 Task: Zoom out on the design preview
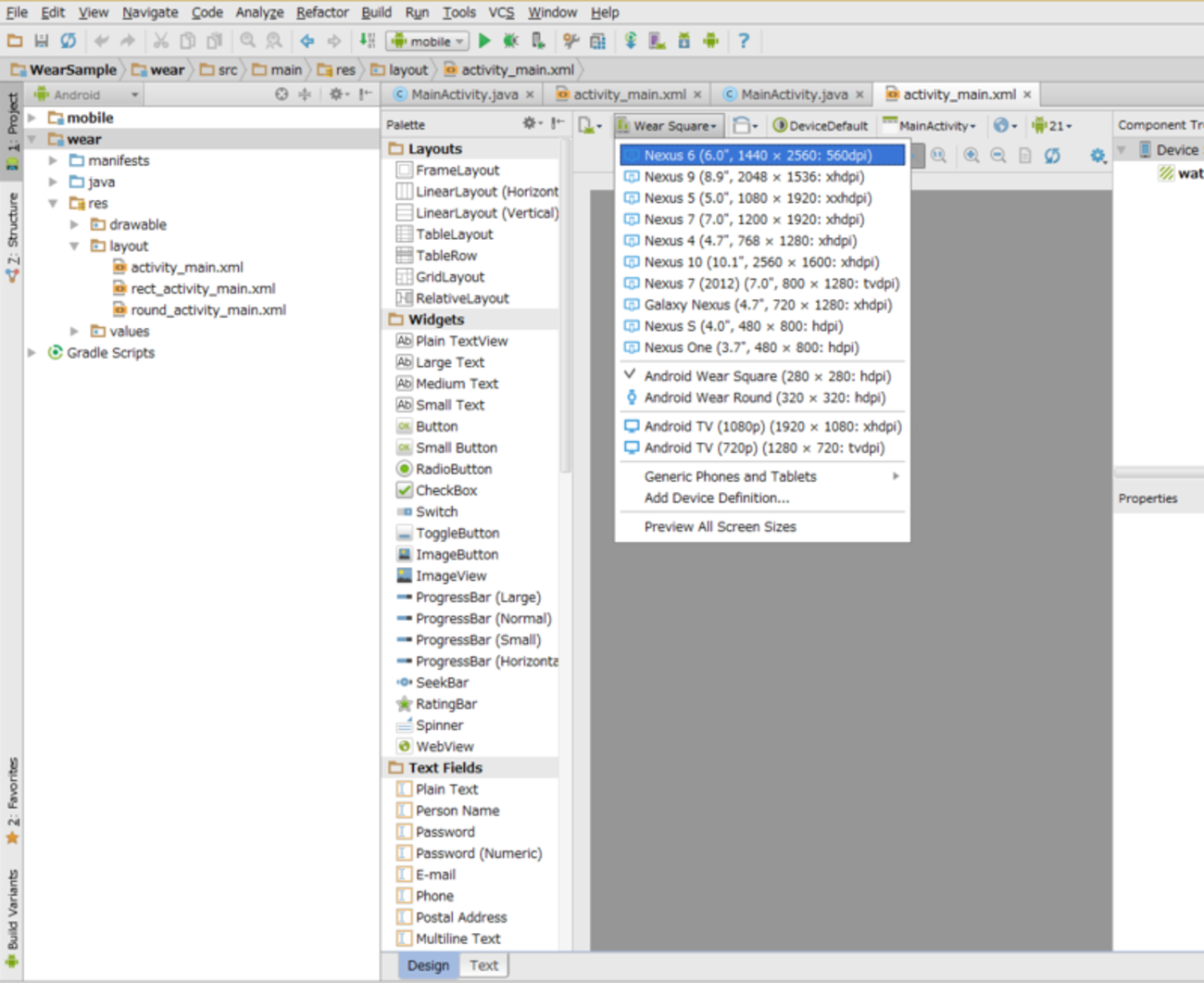[x=998, y=156]
